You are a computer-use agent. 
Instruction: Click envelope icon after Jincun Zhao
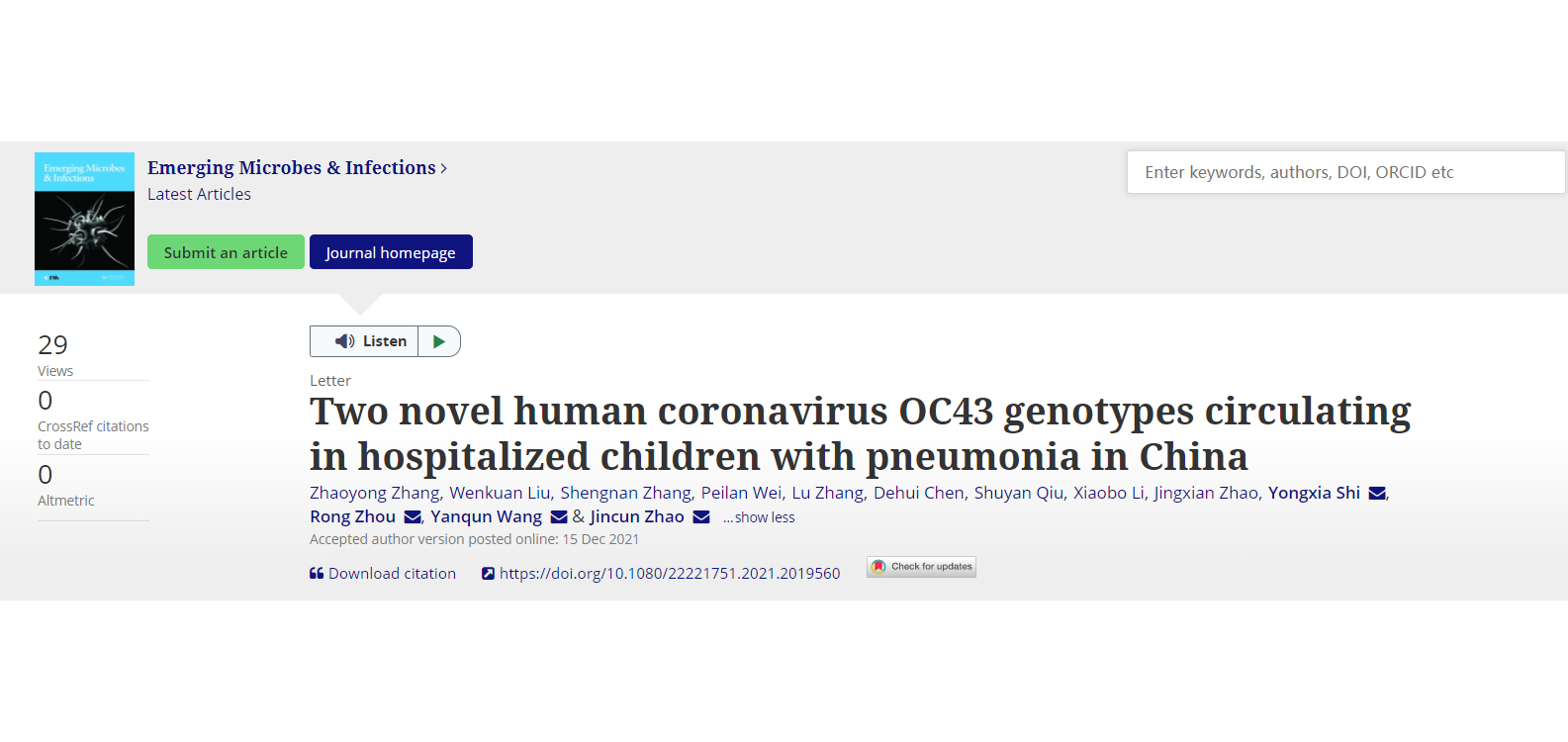point(701,517)
